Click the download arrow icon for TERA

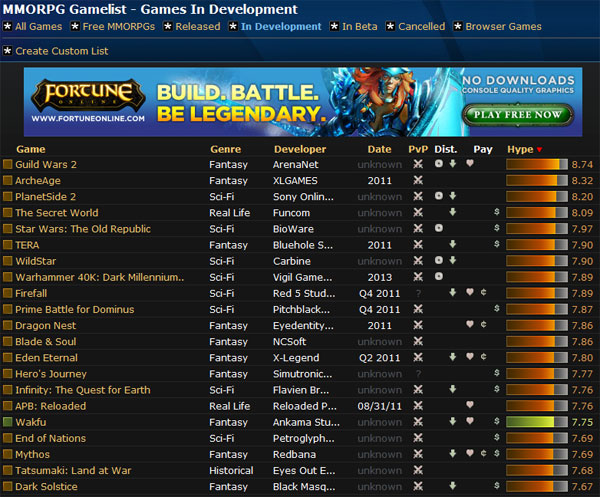[x=453, y=245]
